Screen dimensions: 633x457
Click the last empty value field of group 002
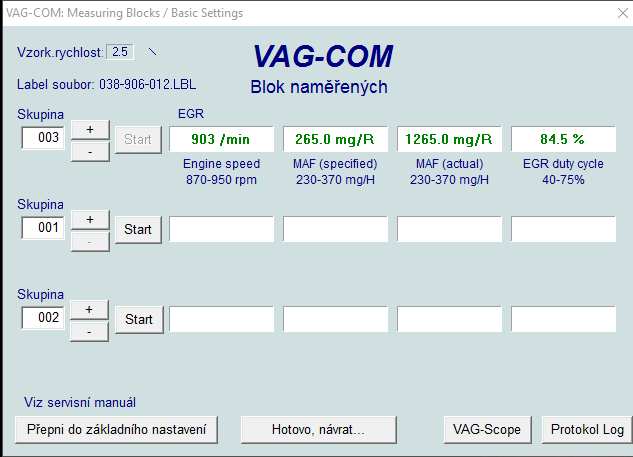click(563, 319)
